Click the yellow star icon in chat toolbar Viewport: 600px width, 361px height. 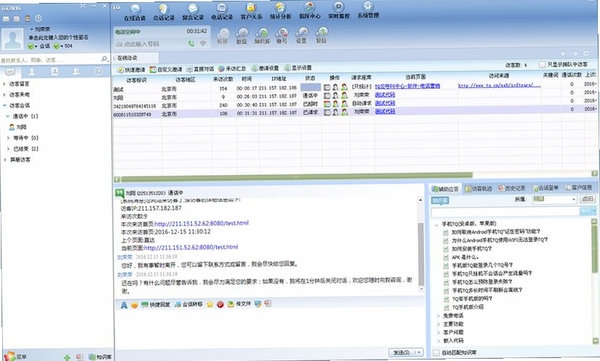coord(210,304)
